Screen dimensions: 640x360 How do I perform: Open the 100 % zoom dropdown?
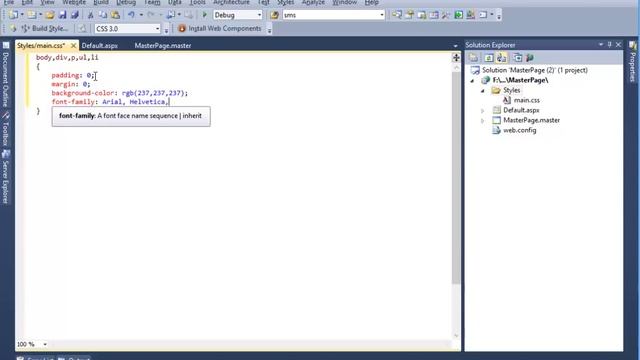45,344
